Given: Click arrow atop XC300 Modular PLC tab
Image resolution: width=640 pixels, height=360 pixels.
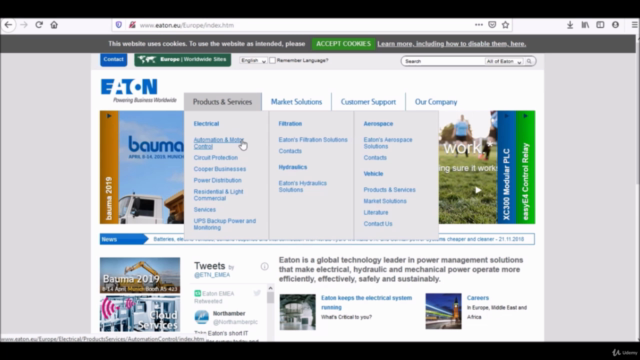Looking at the screenshot, I should click(x=507, y=116).
